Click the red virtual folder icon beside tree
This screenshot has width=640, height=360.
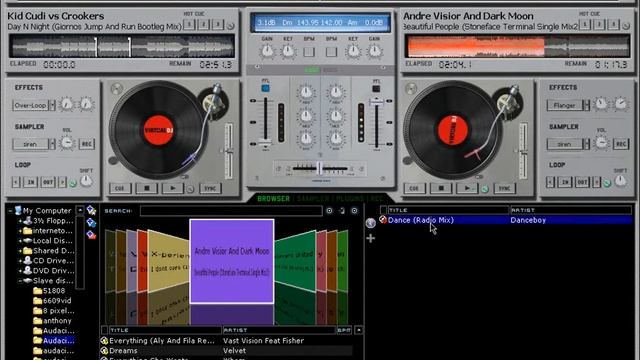click(91, 235)
